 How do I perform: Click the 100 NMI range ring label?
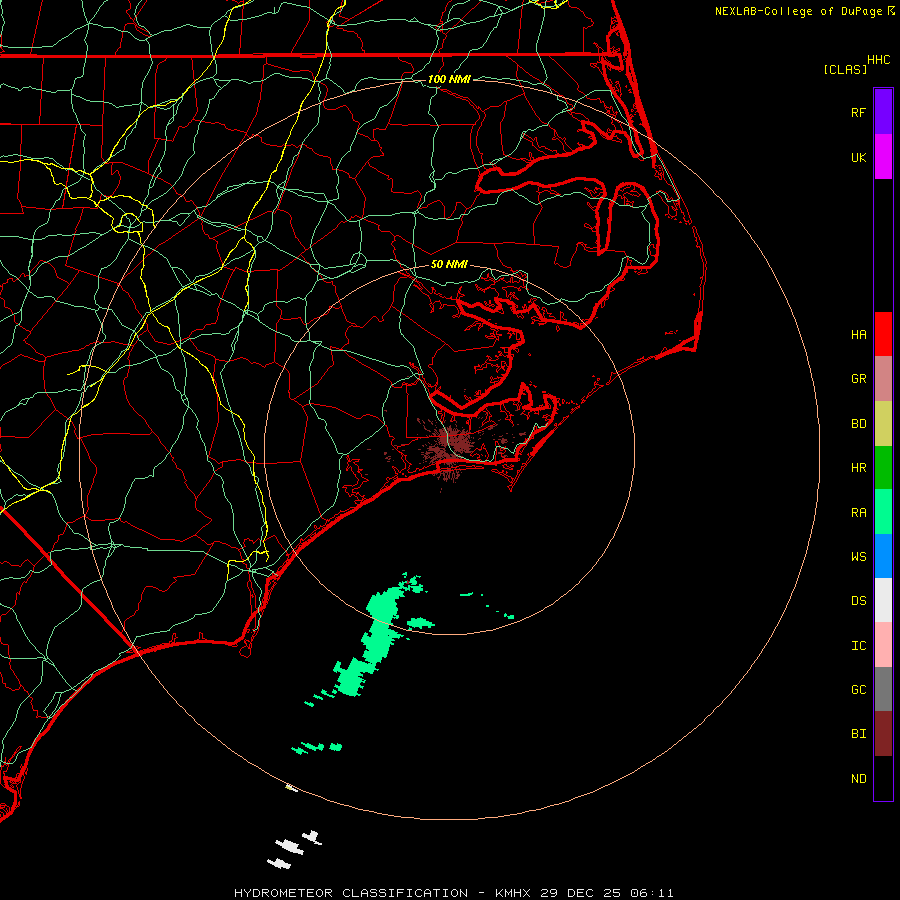[x=449, y=79]
